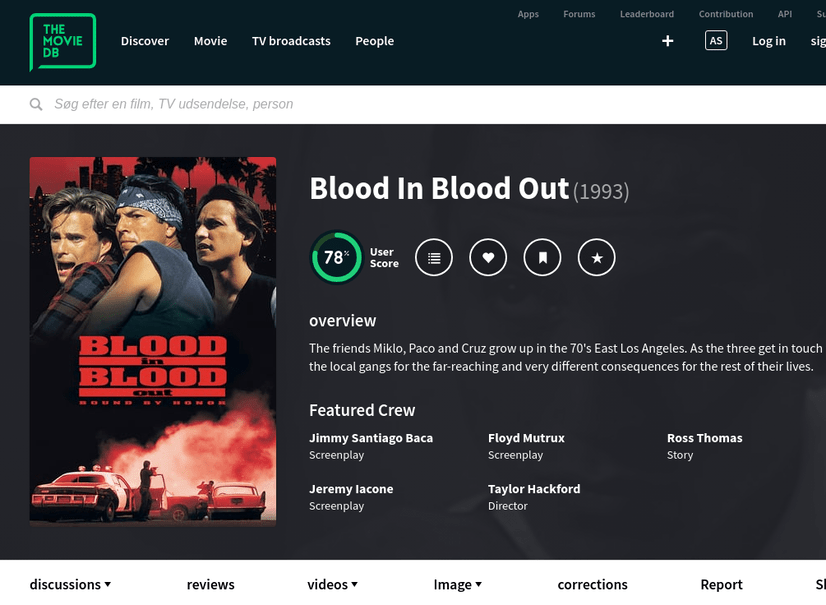Click the User Score label

coord(384,258)
